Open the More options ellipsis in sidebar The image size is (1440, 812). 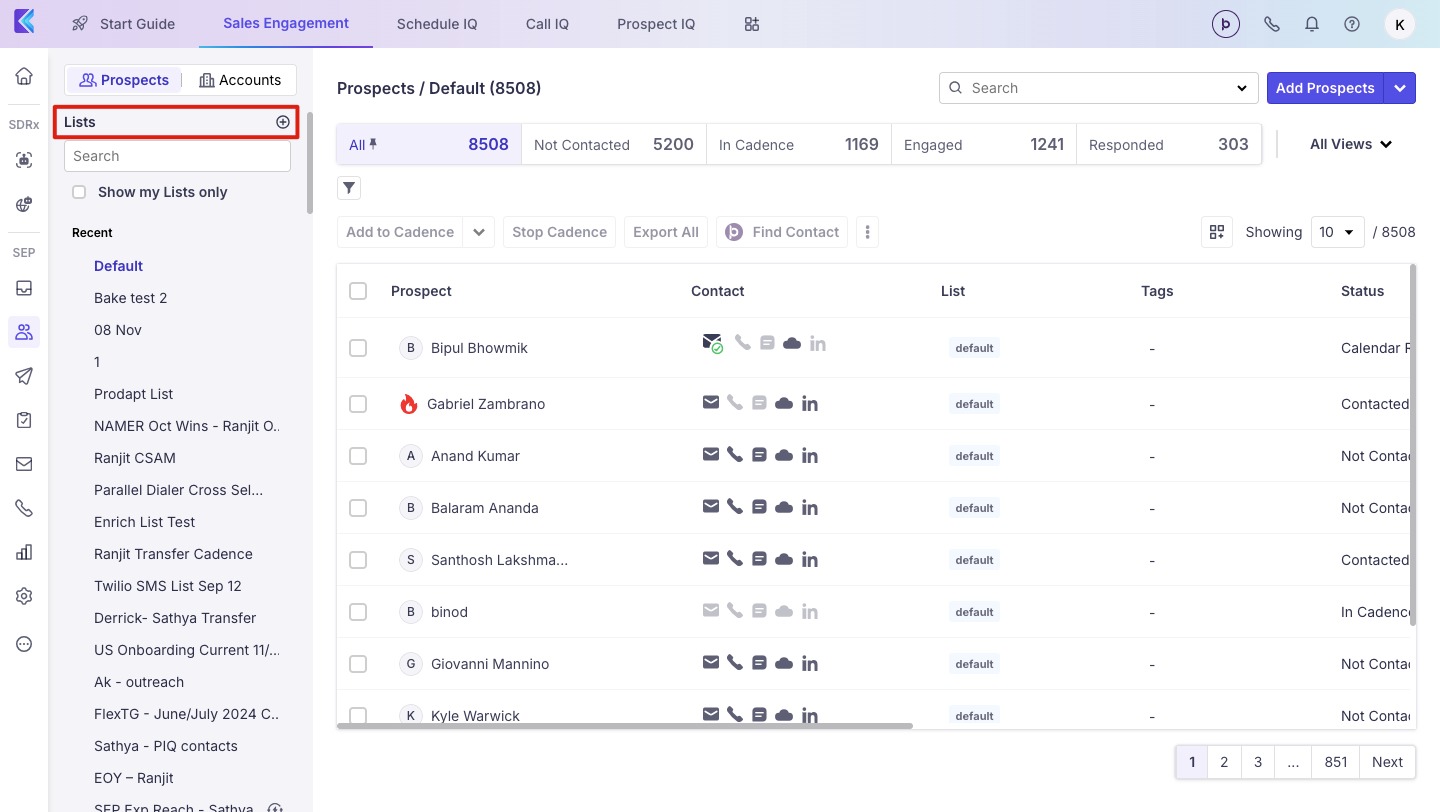[x=24, y=644]
